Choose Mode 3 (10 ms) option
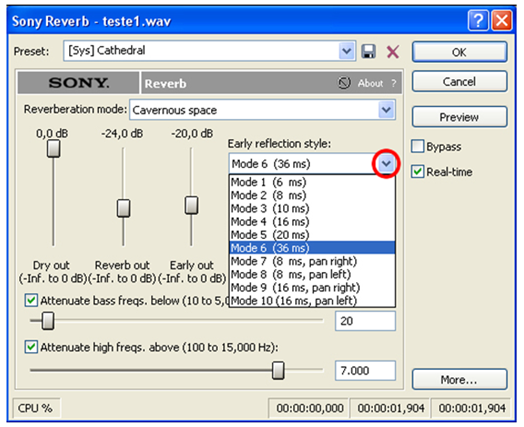The image size is (524, 427). pos(312,208)
